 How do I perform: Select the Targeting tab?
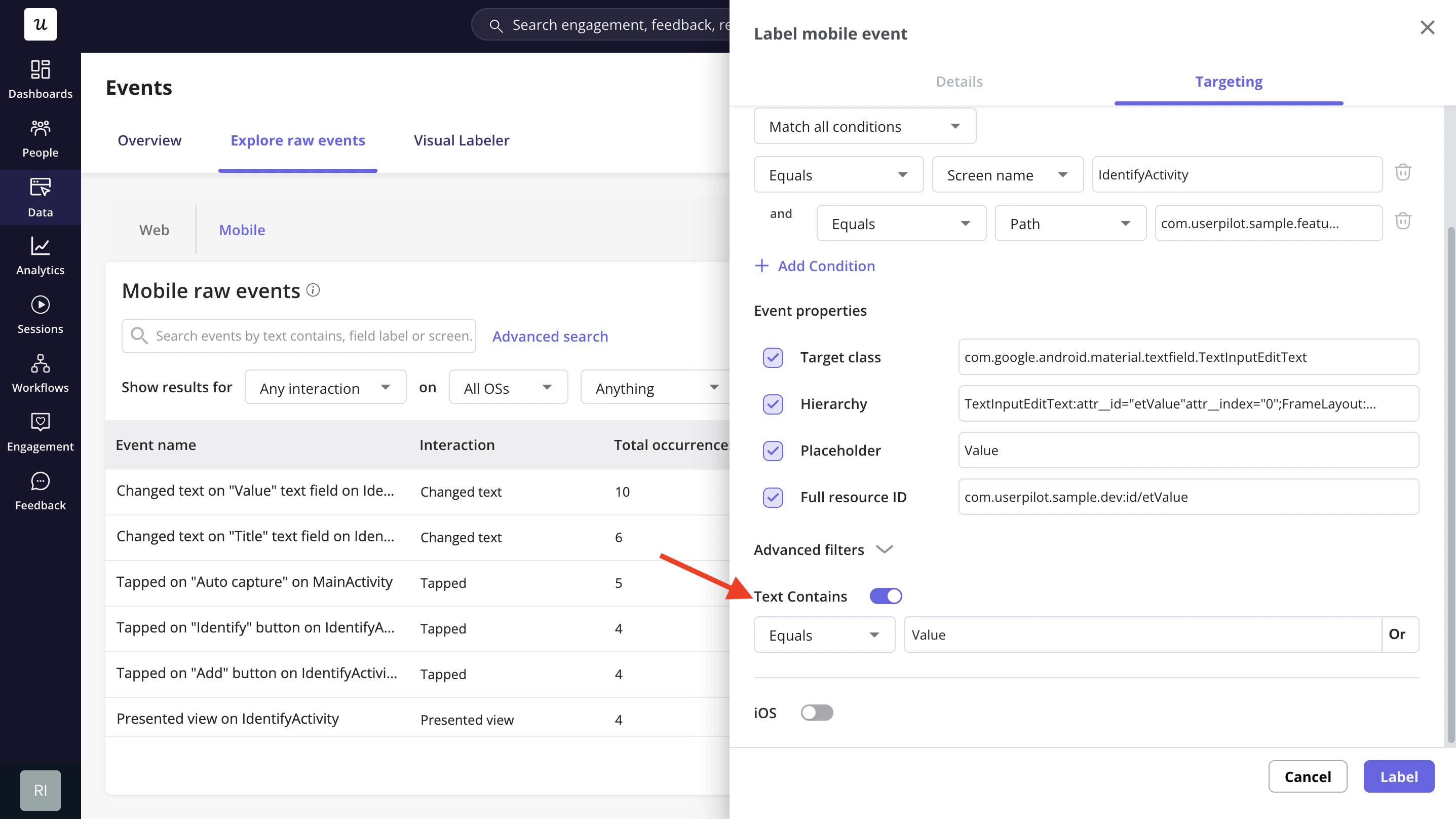coord(1228,82)
